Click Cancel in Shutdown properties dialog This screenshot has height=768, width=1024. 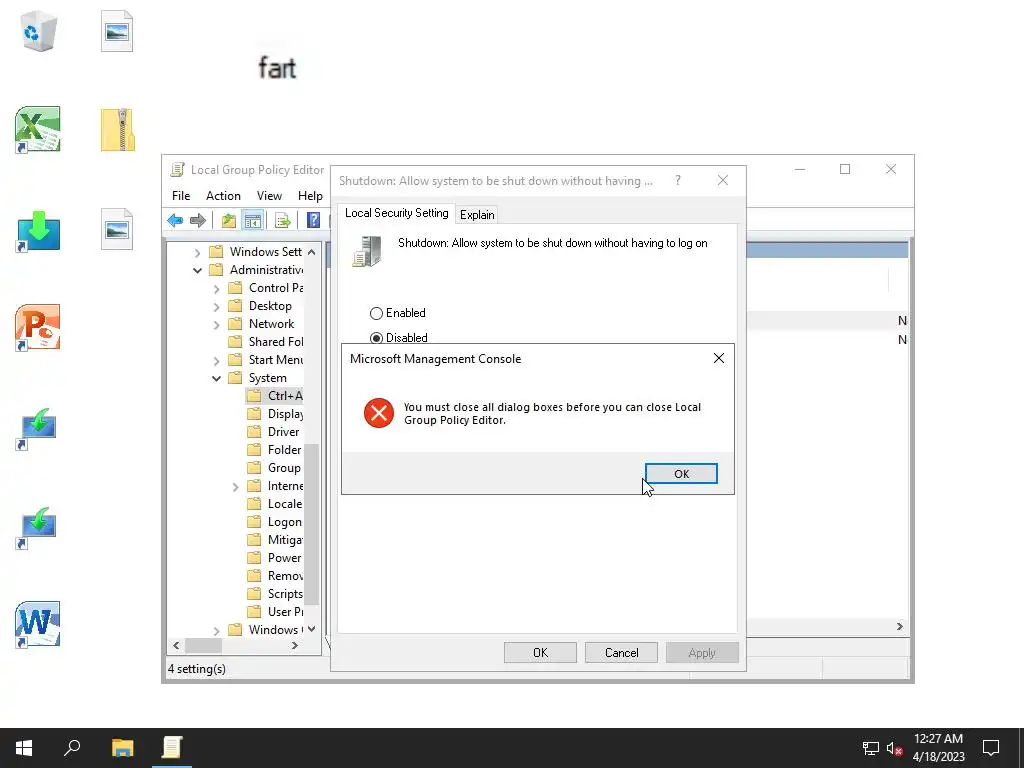coord(621,652)
